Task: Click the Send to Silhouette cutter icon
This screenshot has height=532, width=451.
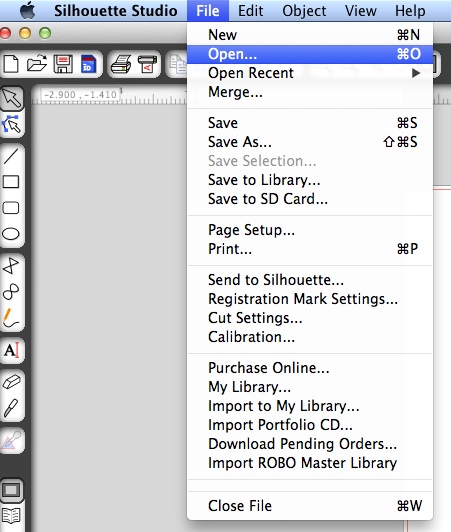Action: pos(147,64)
